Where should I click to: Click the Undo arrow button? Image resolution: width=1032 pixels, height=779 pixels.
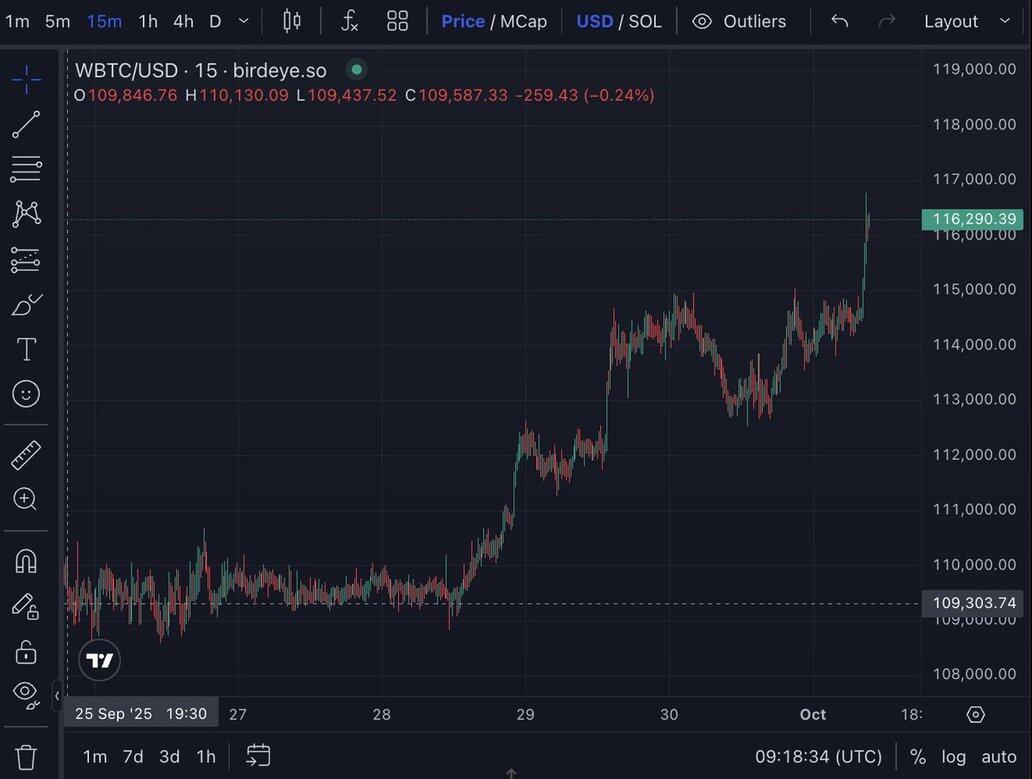[x=839, y=21]
